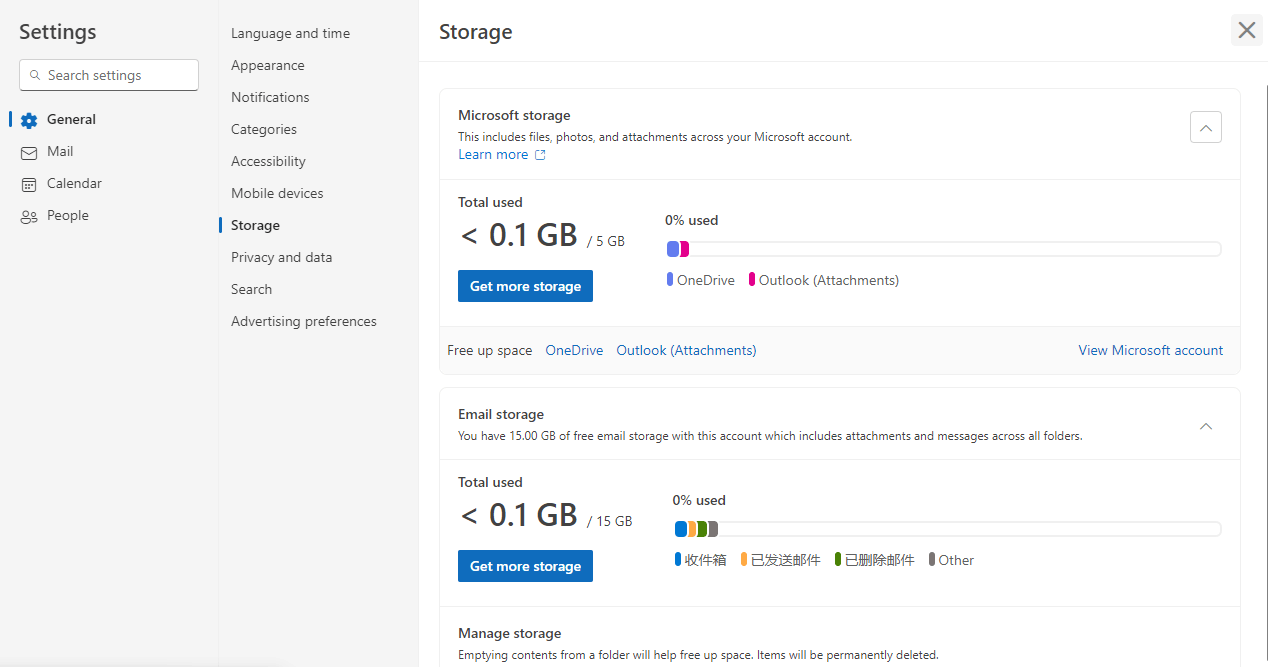This screenshot has width=1268, height=667.
Task: Click the gray Other legend swatch
Action: tap(932, 560)
